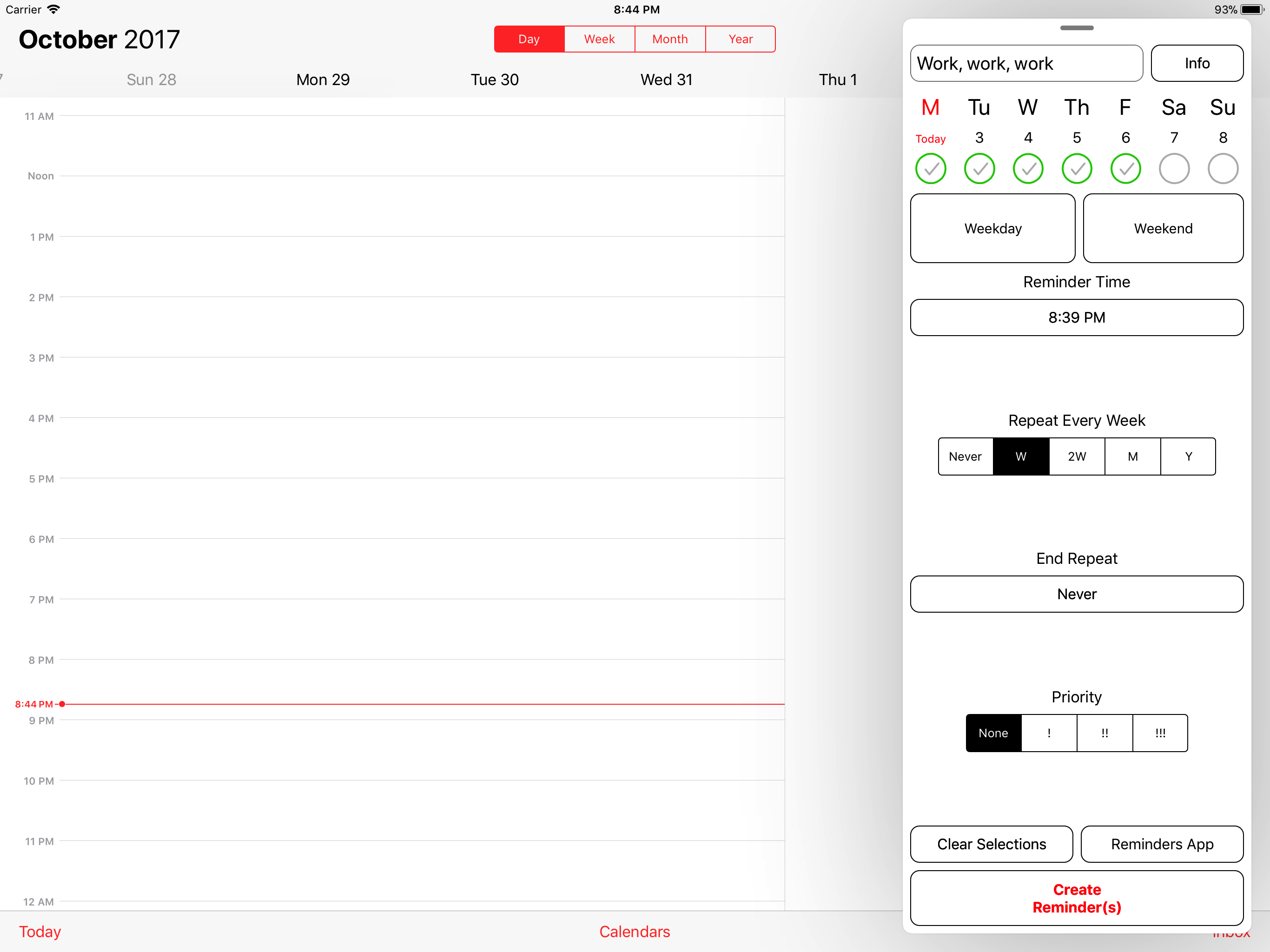Switch calendar to Week view
This screenshot has width=1270, height=952.
click(599, 39)
